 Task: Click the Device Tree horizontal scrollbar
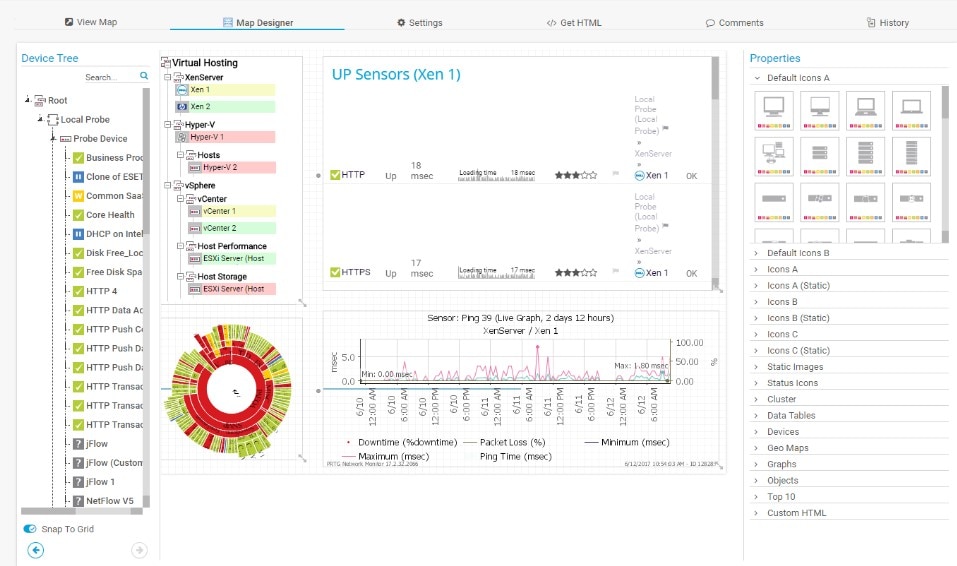(x=82, y=511)
